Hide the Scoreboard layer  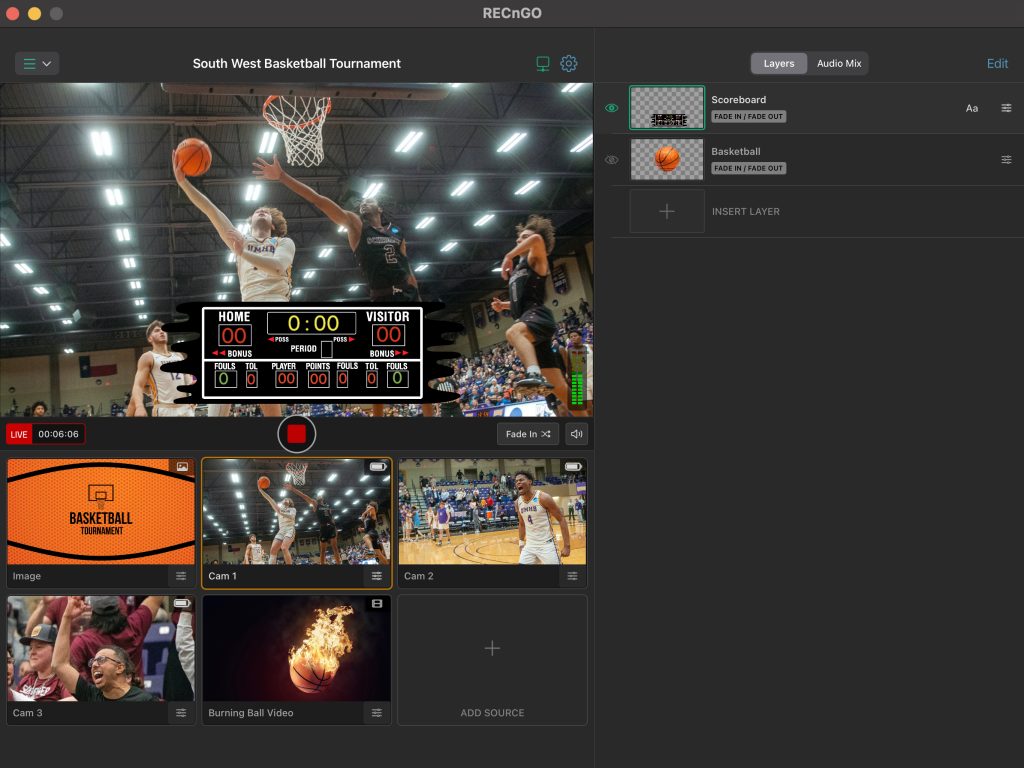(x=611, y=108)
